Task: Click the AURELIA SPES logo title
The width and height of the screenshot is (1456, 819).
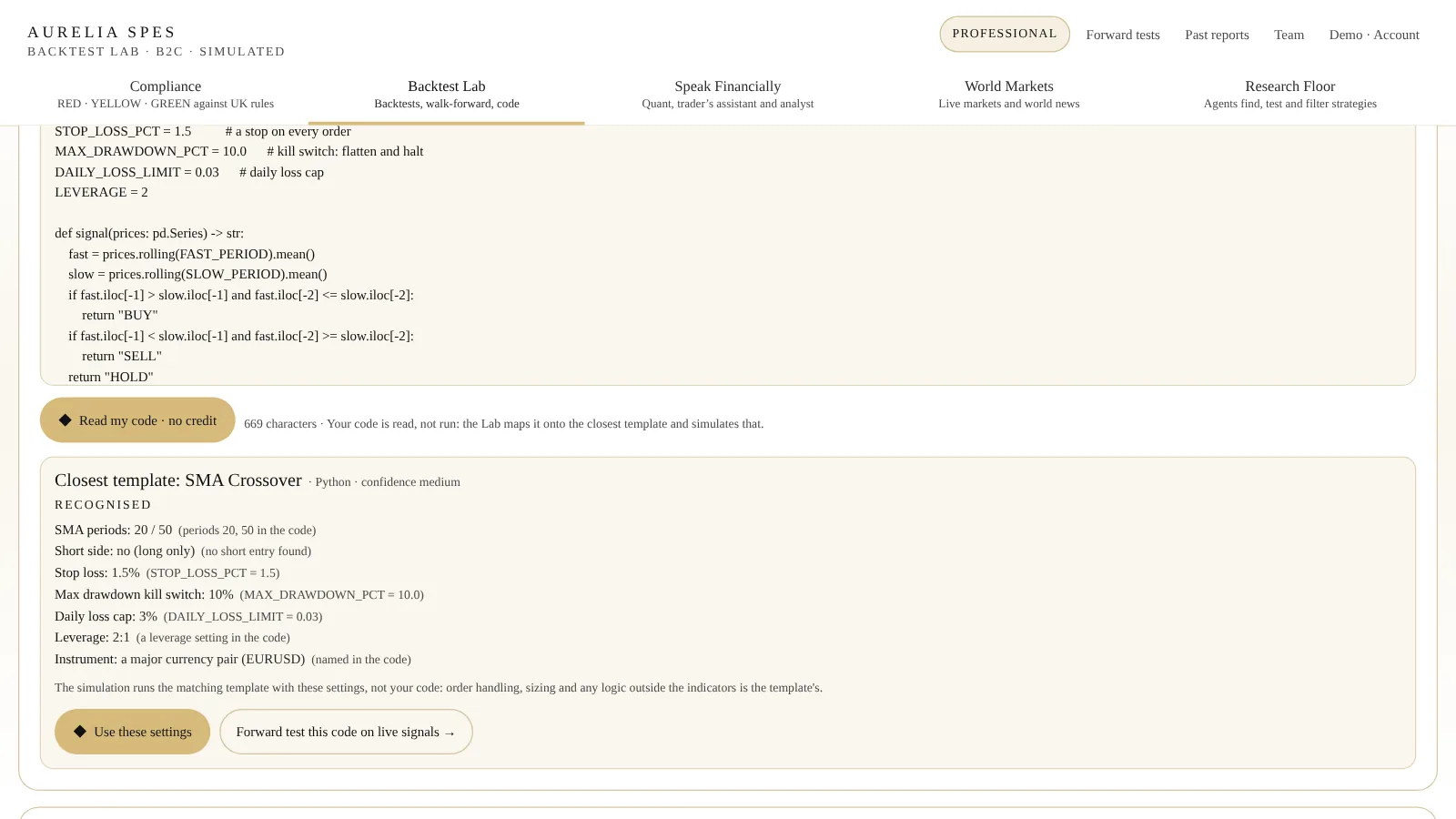Action: pyautogui.click(x=102, y=33)
